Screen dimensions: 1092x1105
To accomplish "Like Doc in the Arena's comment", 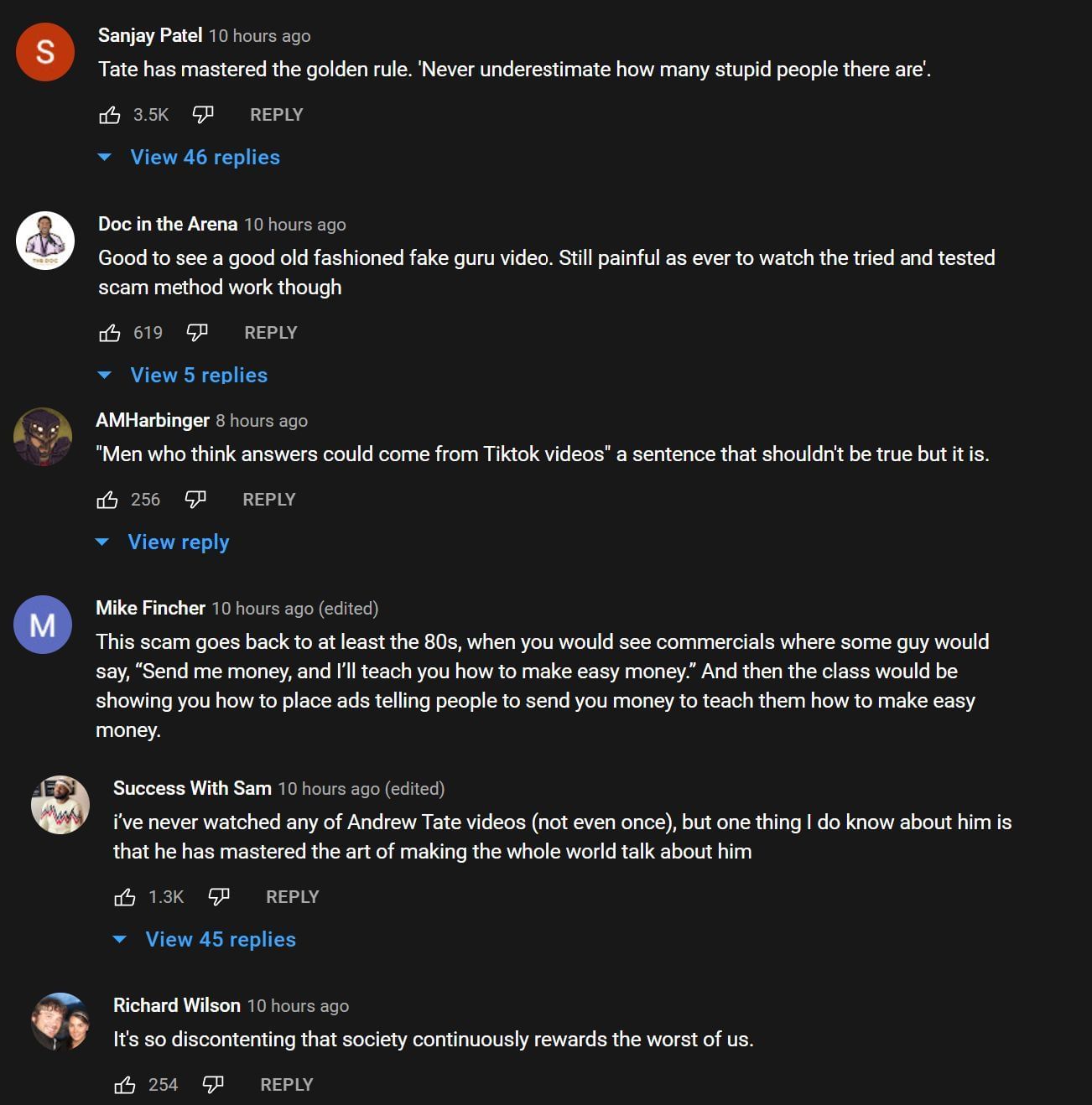I will coord(110,333).
